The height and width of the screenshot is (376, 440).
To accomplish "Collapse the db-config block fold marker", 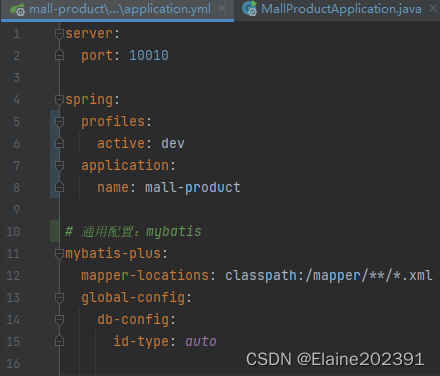I will pyautogui.click(x=59, y=320).
